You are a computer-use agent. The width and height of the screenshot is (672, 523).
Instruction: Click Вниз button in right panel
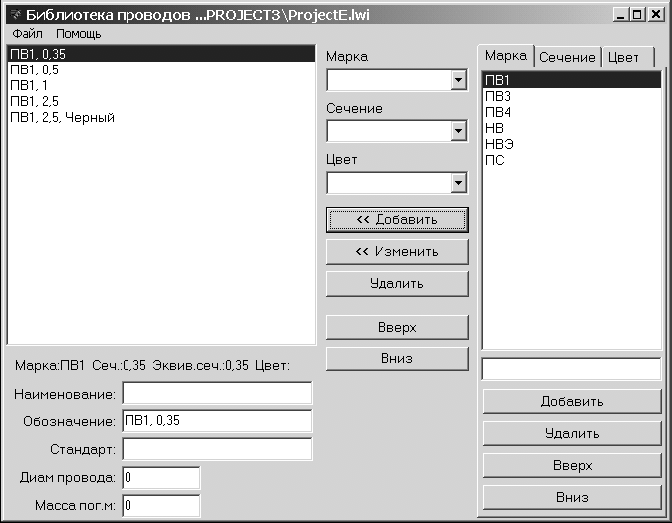coord(572,497)
